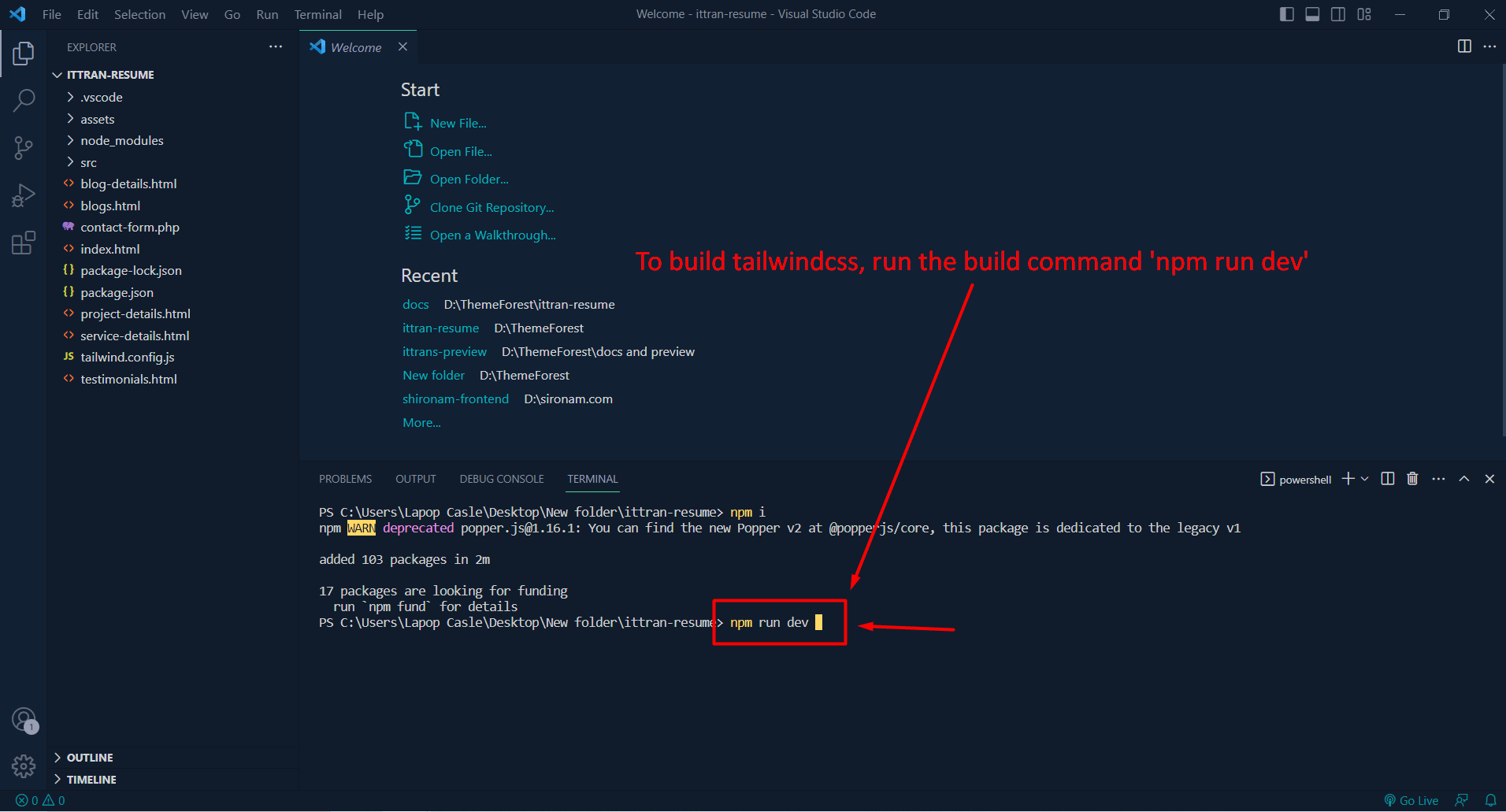Screen dimensions: 1506x812
Task: Open editor more actions ellipsis
Action: 1489,46
